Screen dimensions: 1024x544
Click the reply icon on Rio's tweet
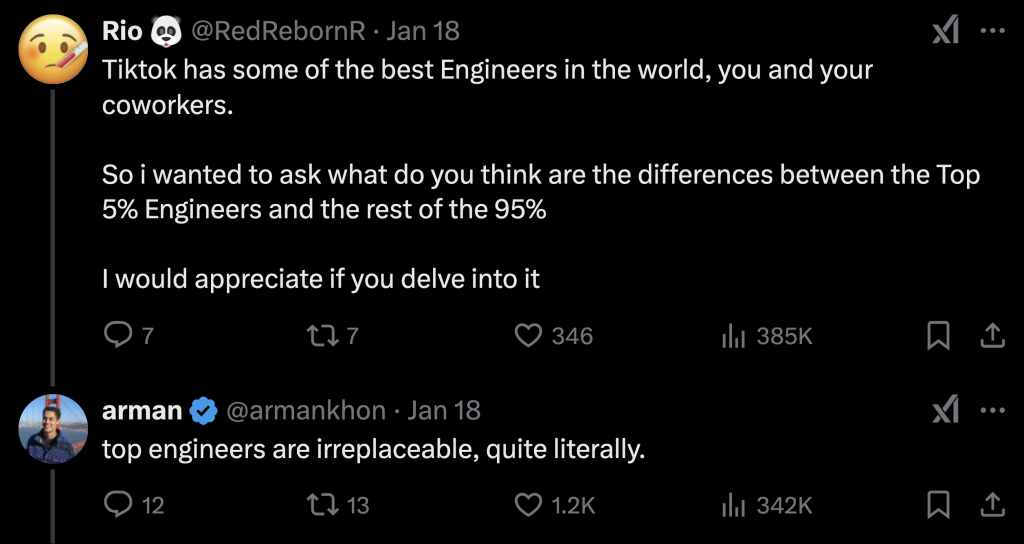tap(118, 336)
